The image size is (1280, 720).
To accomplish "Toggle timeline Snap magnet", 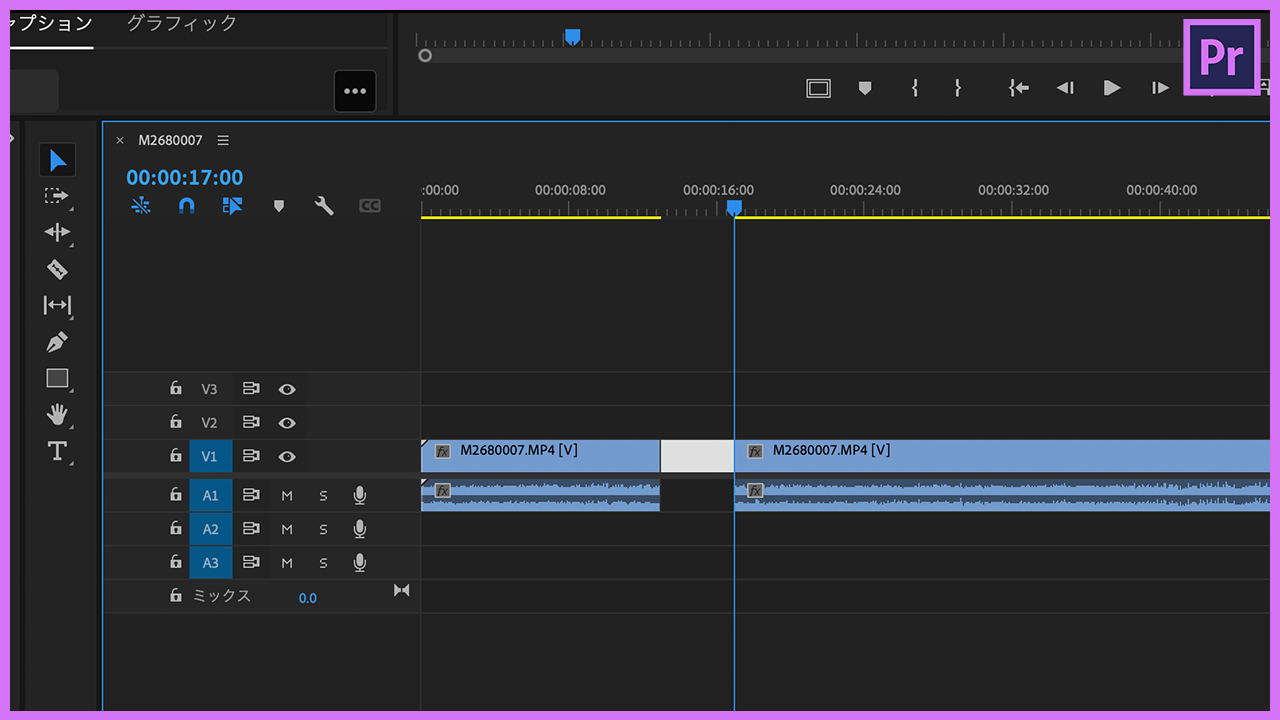I will (187, 206).
